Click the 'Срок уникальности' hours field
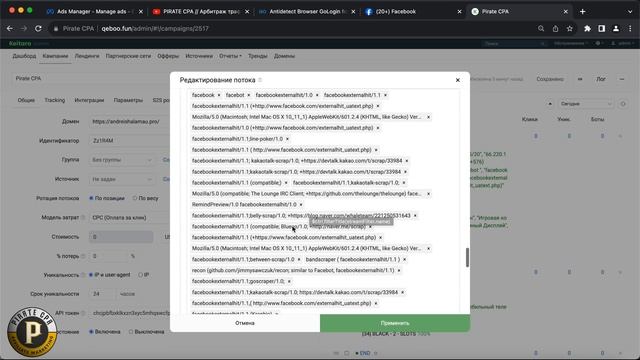Image resolution: width=640 pixels, height=360 pixels. (x=102, y=294)
